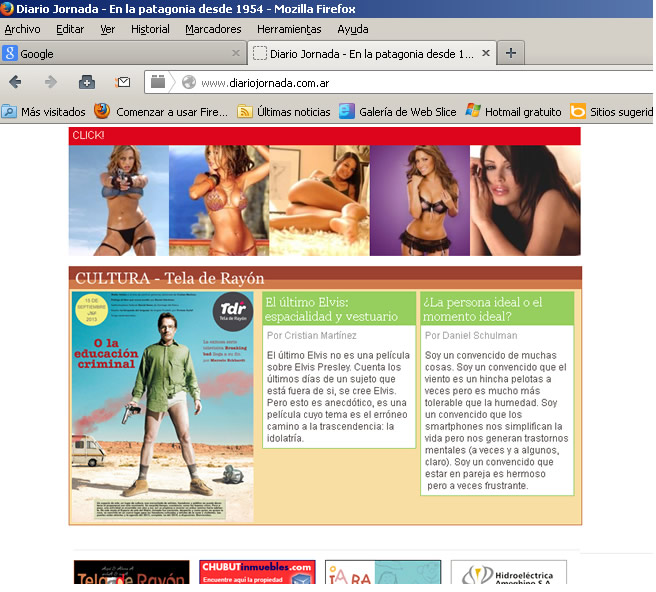Open first gallery photo with toy gun
Viewport: 656px width, 592px height.
[119, 200]
